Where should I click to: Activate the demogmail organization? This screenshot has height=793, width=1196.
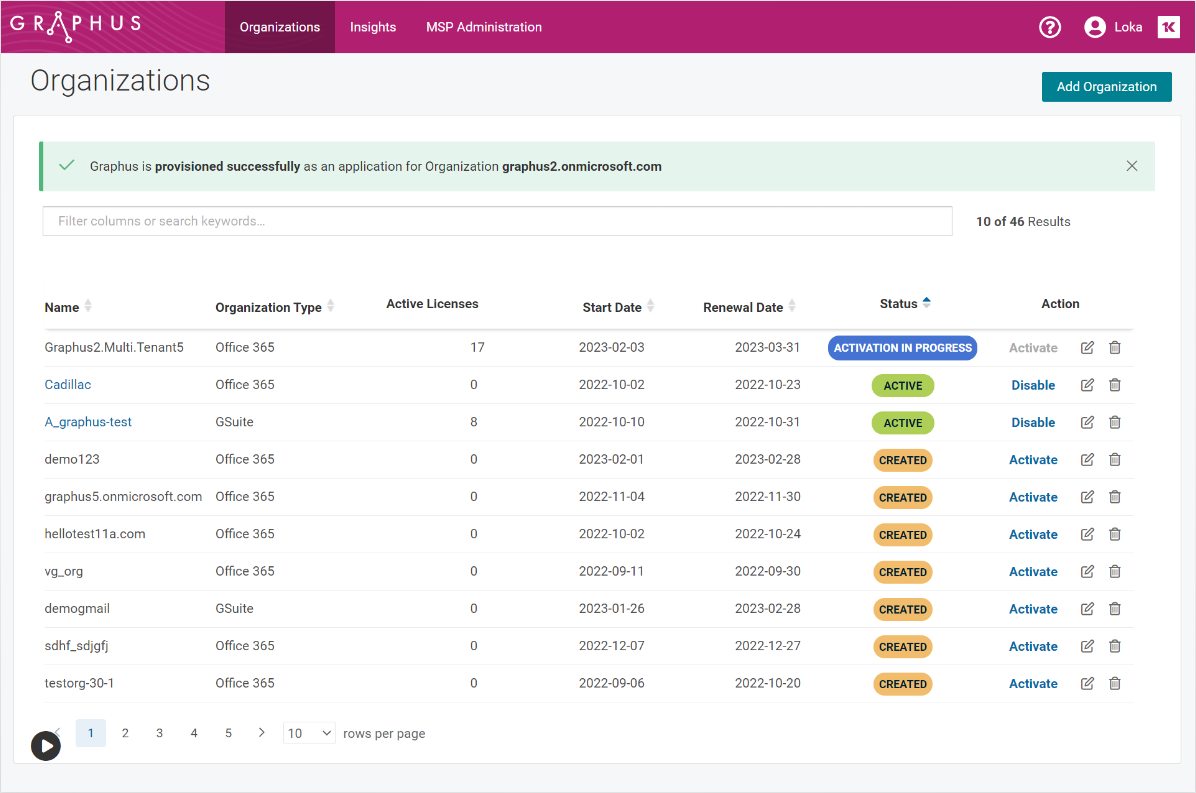click(x=1033, y=609)
